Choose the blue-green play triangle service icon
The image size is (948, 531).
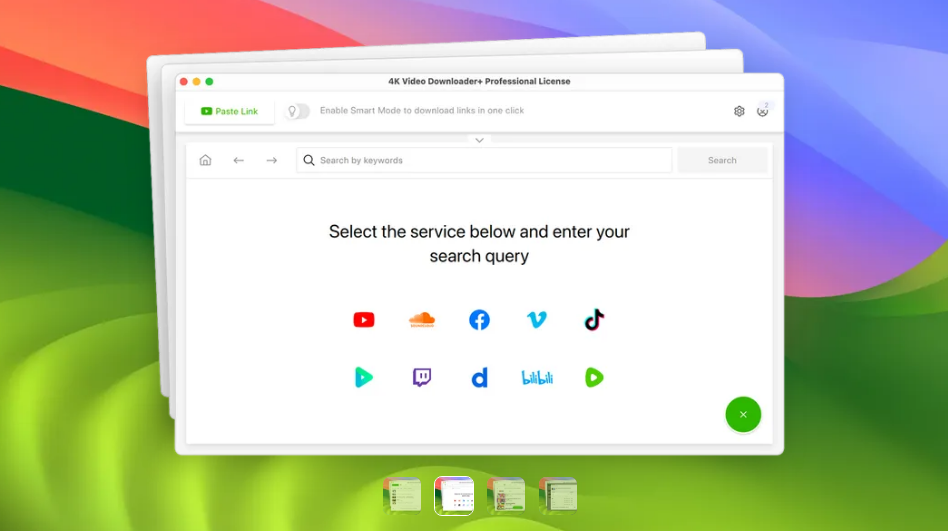click(x=363, y=377)
